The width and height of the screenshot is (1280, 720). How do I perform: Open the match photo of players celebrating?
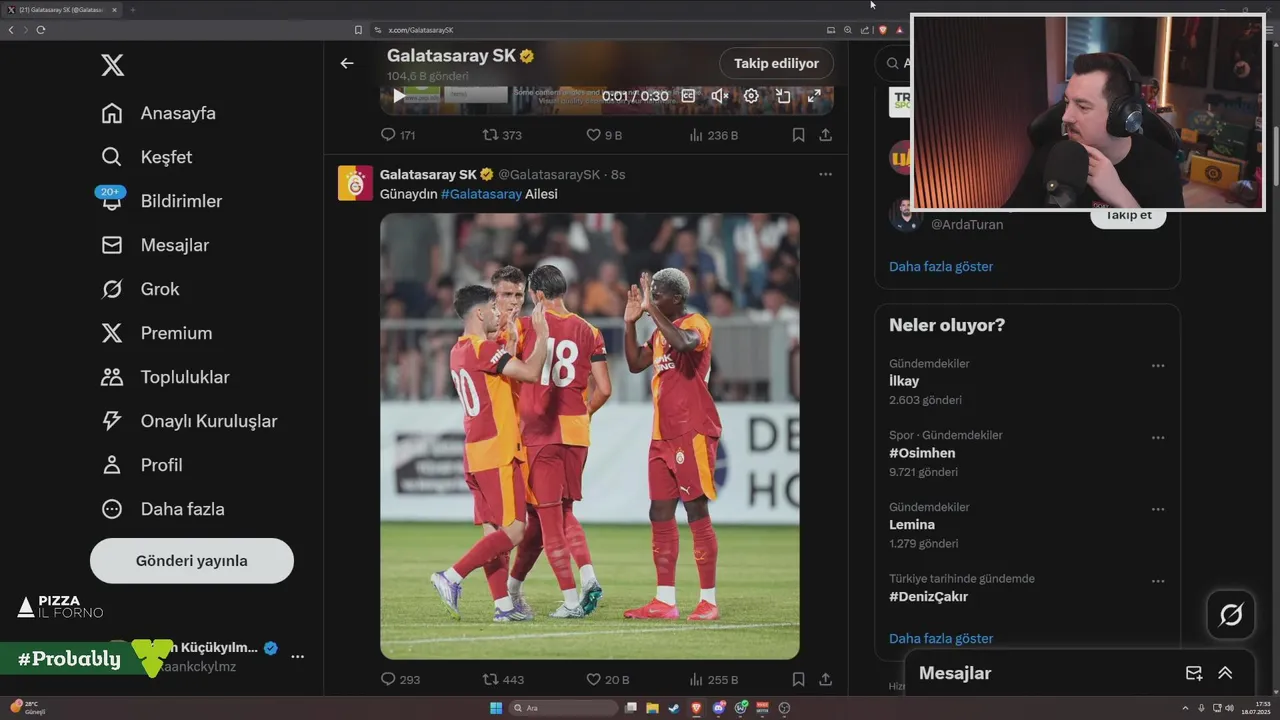click(x=590, y=436)
